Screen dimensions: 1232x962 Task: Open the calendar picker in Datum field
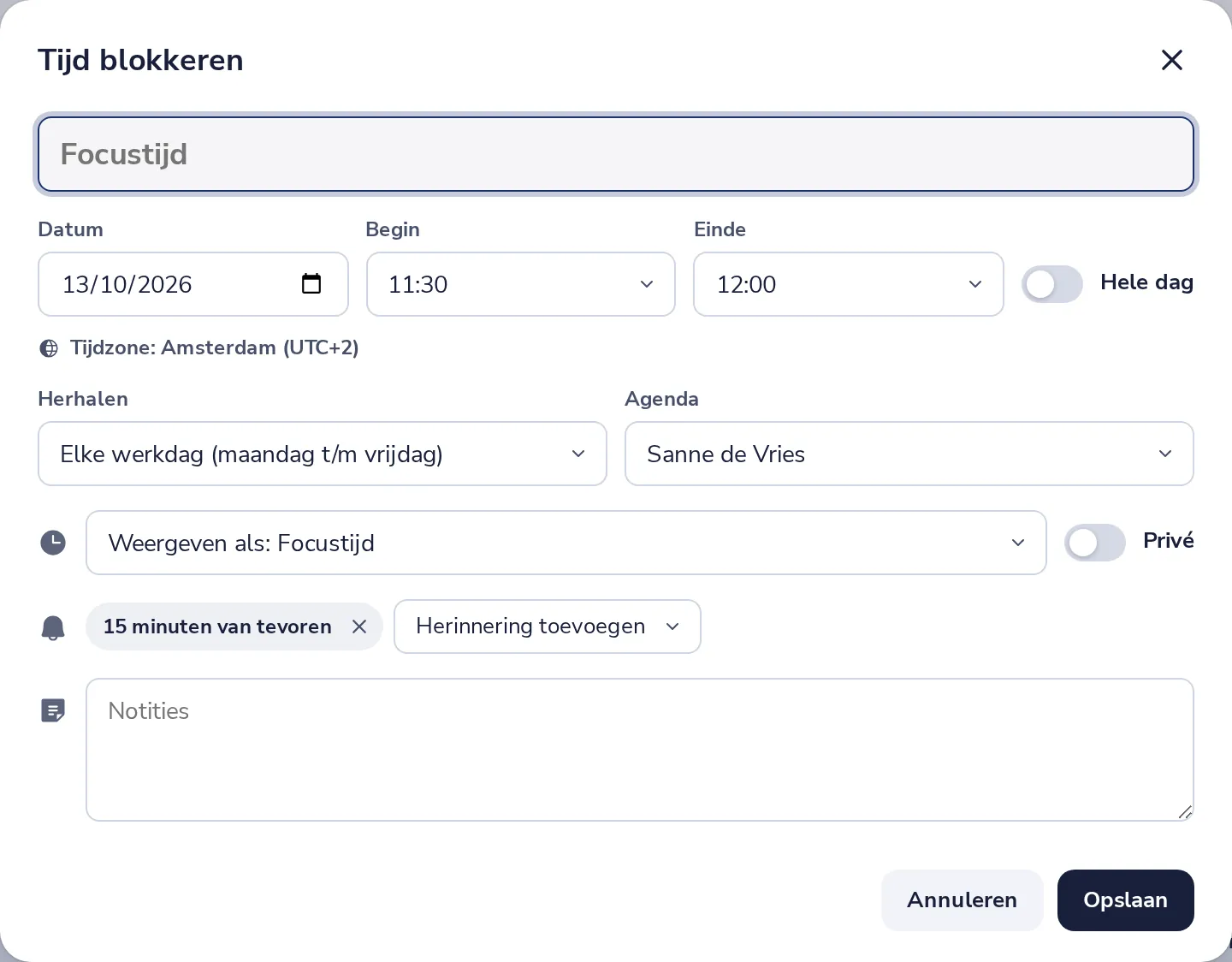point(311,283)
